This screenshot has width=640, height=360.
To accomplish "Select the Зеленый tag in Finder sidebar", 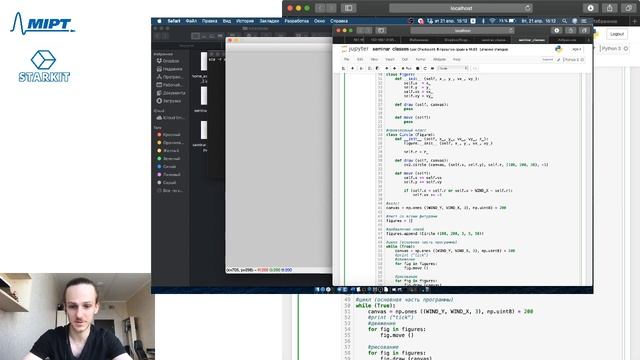I will coord(169,158).
